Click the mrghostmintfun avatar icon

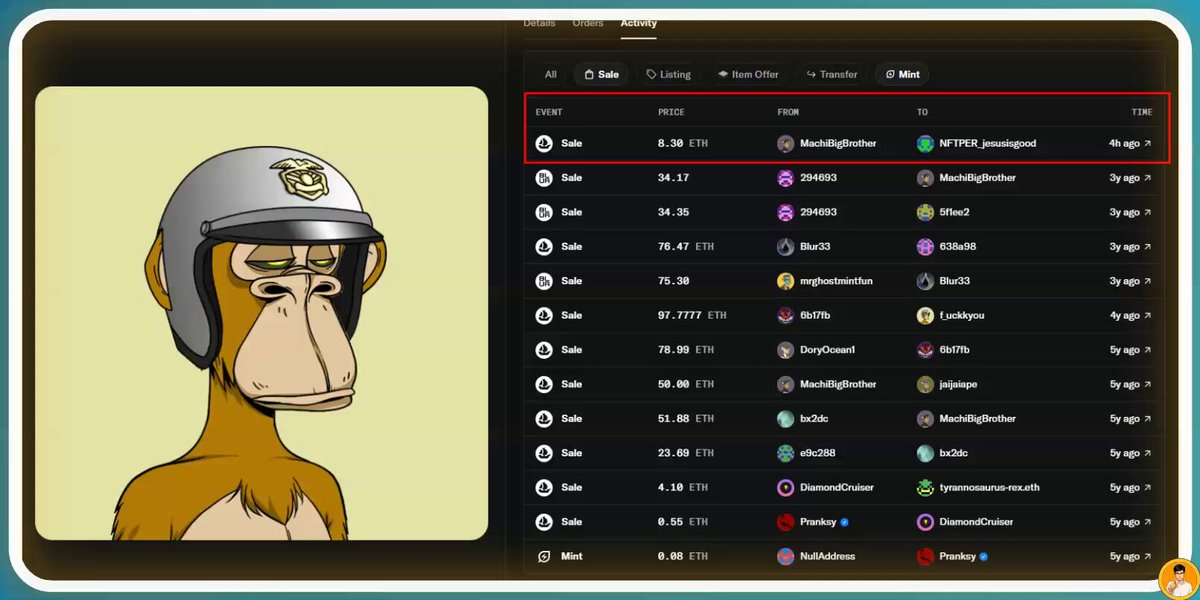[x=786, y=281]
